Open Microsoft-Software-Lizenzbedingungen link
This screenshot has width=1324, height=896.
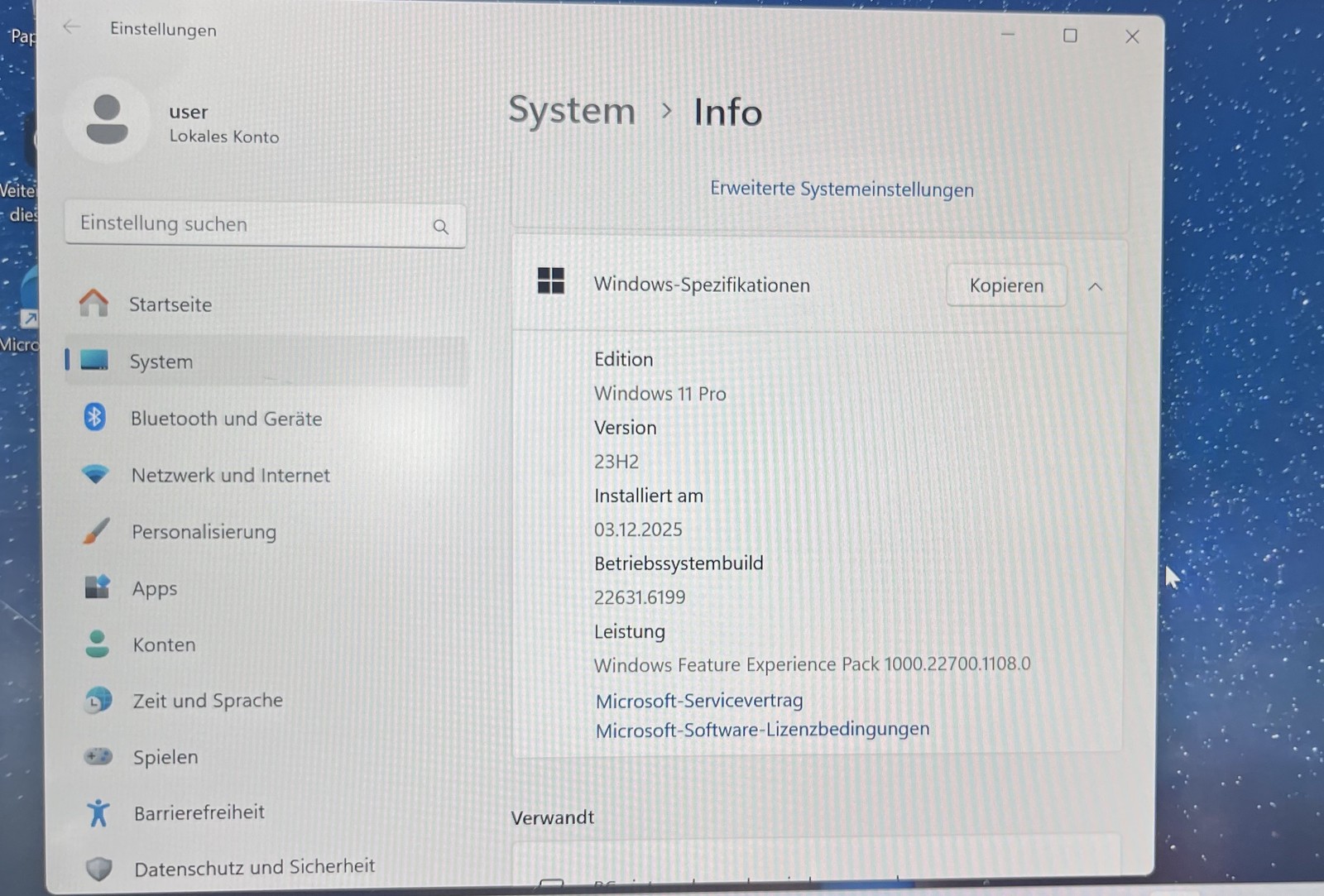(x=762, y=730)
